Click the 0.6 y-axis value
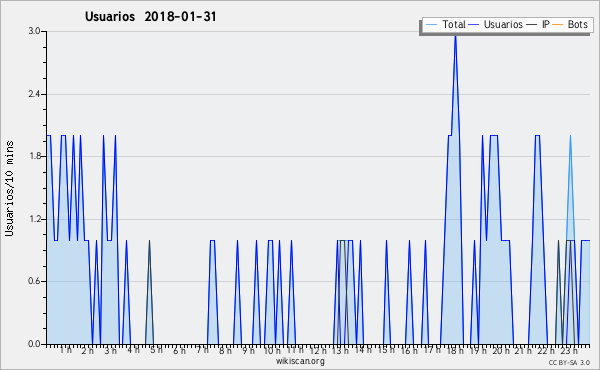 point(34,281)
